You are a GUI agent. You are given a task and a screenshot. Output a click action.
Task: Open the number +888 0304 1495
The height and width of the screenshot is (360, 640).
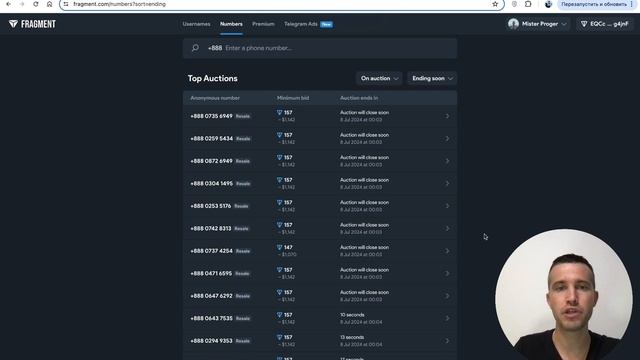(x=211, y=184)
